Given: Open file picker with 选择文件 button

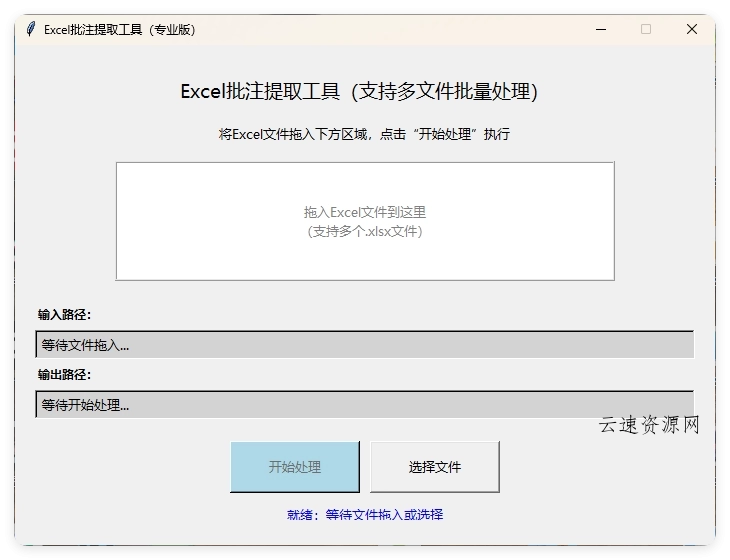Looking at the screenshot, I should (x=435, y=467).
